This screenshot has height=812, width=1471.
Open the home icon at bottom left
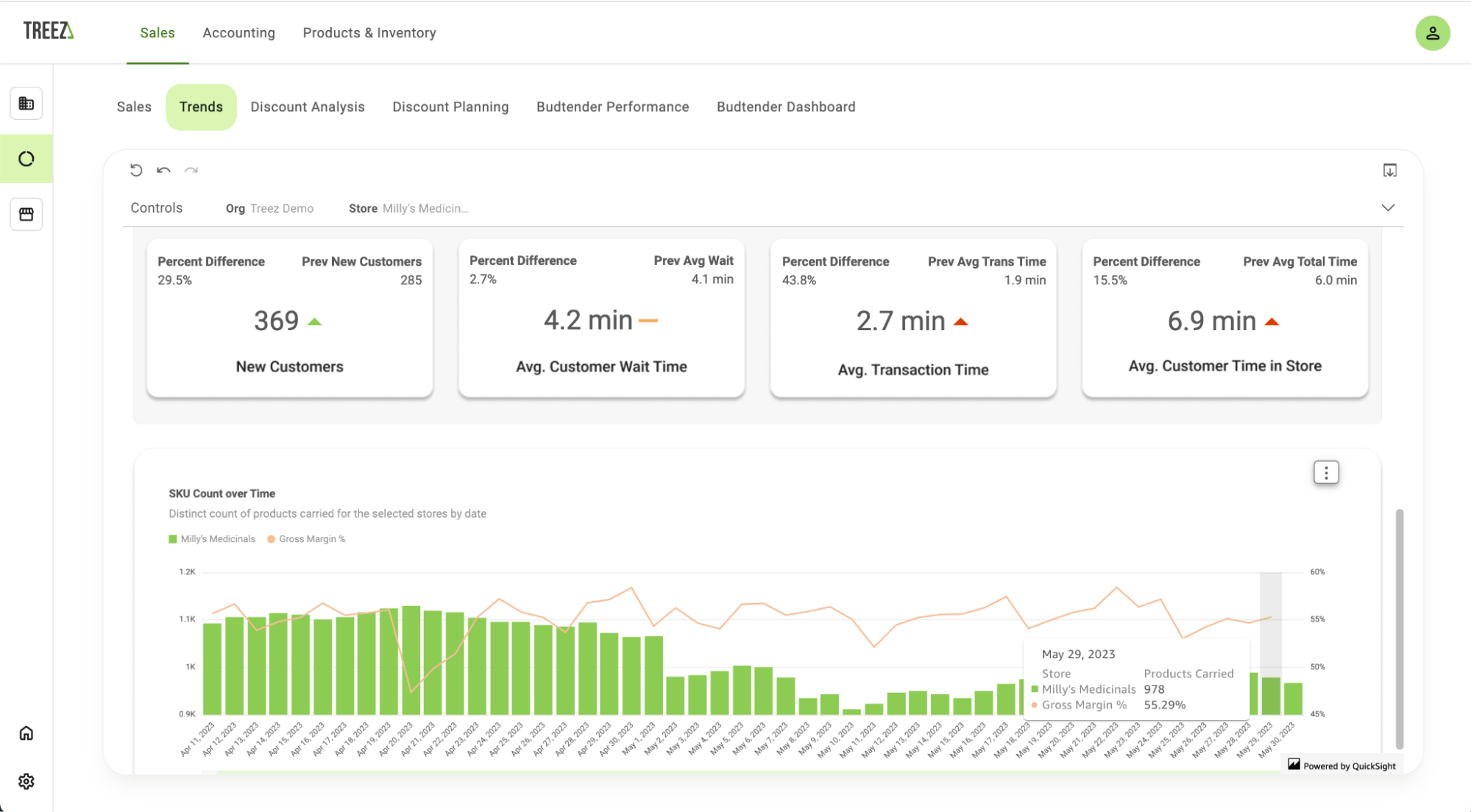(x=26, y=733)
